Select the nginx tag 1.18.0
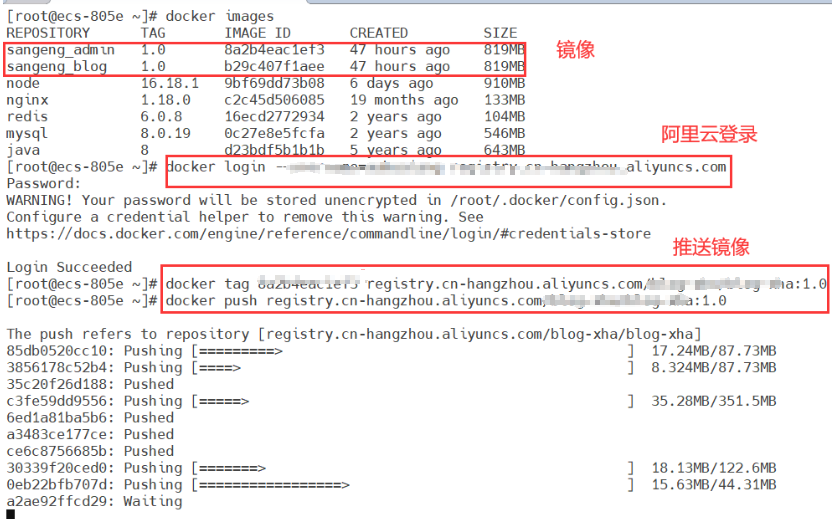 pos(165,100)
